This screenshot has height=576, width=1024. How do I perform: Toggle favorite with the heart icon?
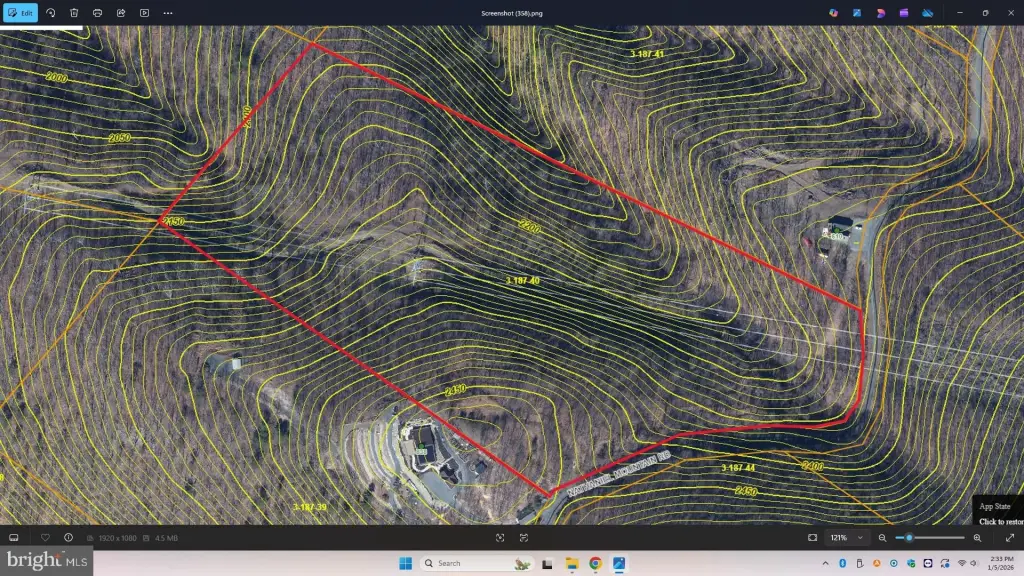[x=45, y=537]
